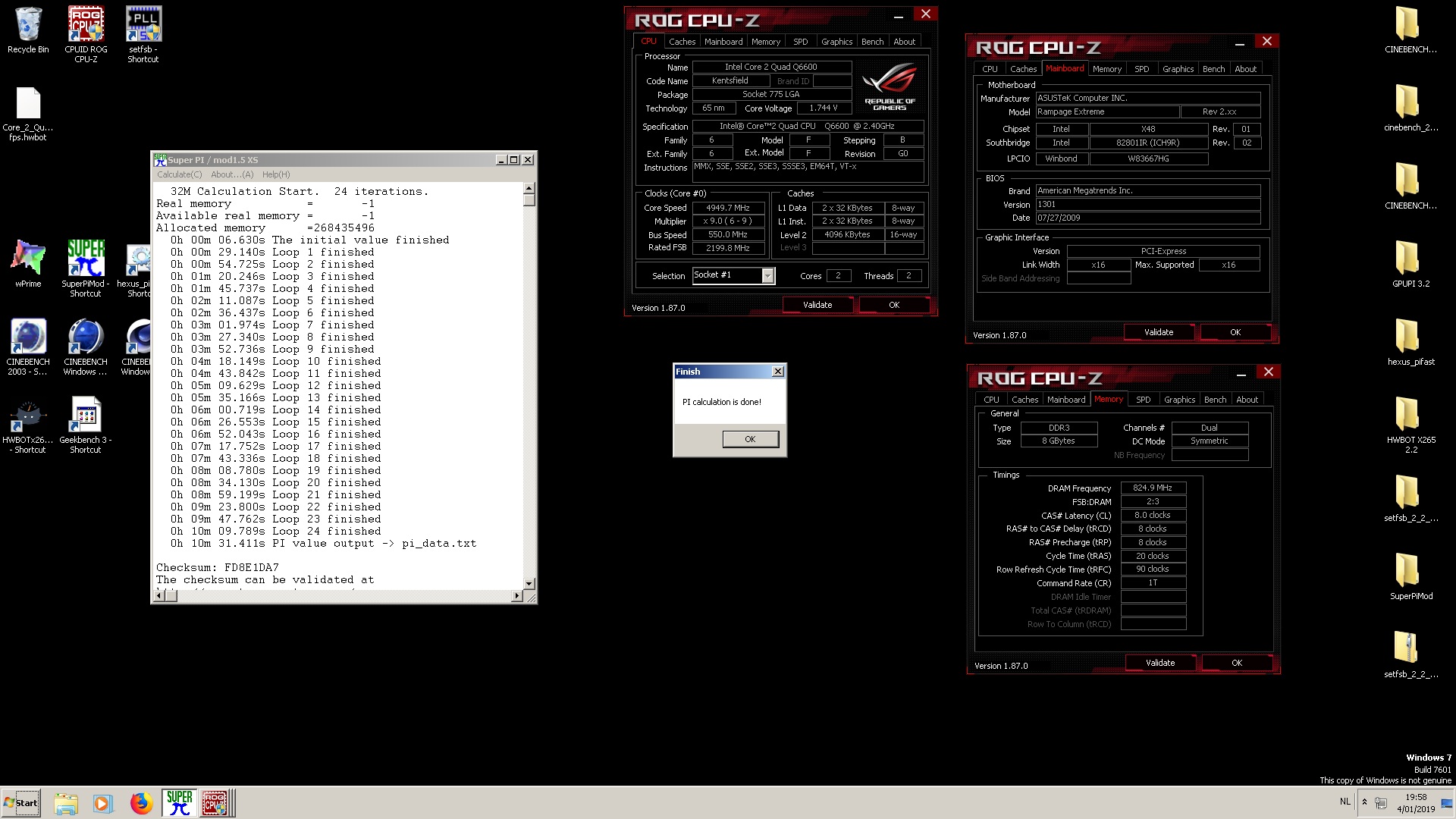Minimize the Memory CPU-Z window
1456x819 pixels.
[1241, 374]
